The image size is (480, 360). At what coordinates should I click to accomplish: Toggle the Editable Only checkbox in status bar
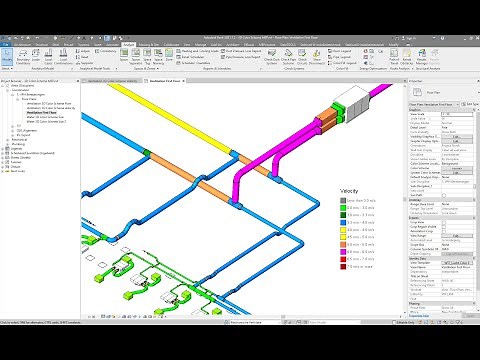[x=394, y=323]
